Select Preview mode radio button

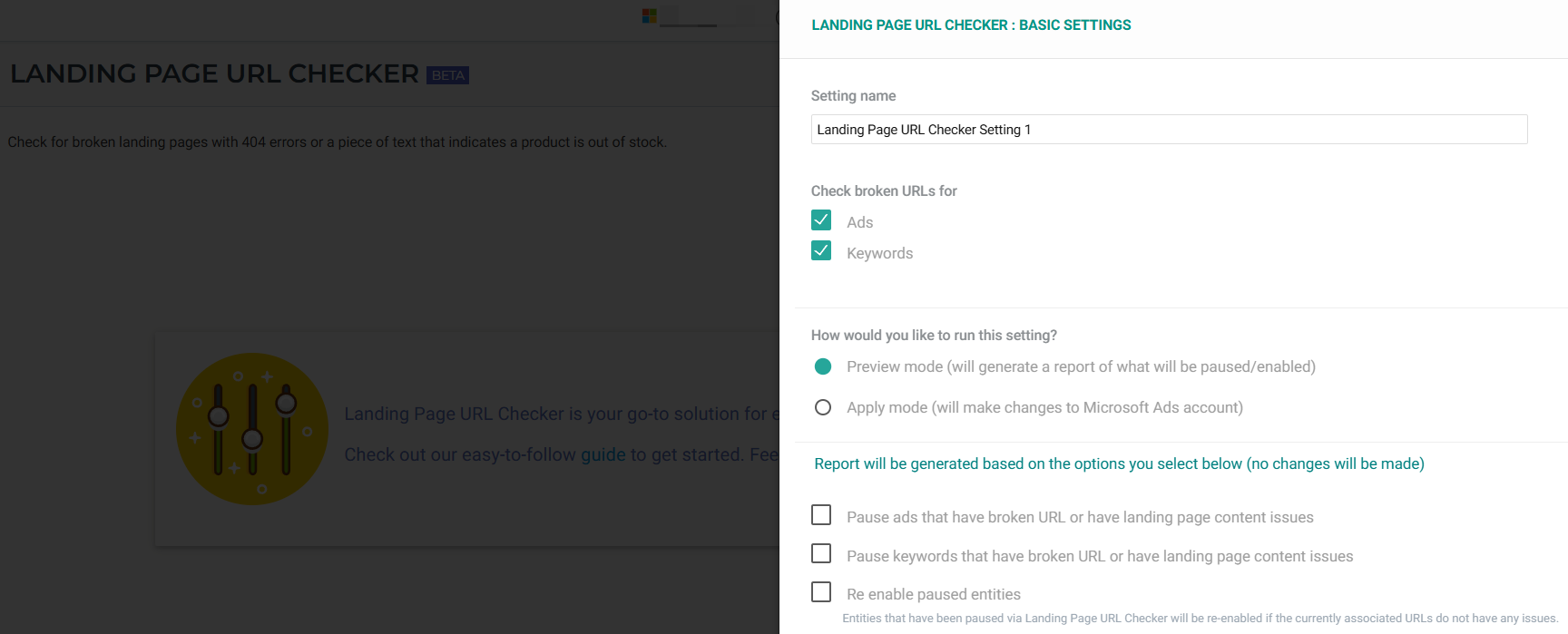tap(823, 366)
